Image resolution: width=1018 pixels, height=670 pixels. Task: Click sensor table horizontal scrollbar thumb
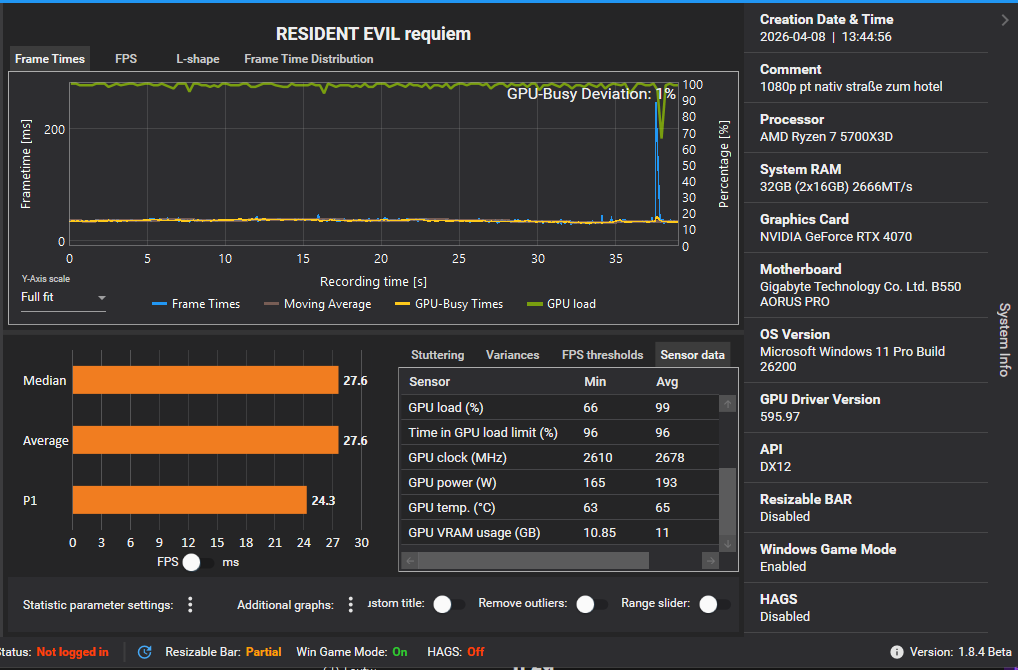pyautogui.click(x=533, y=560)
